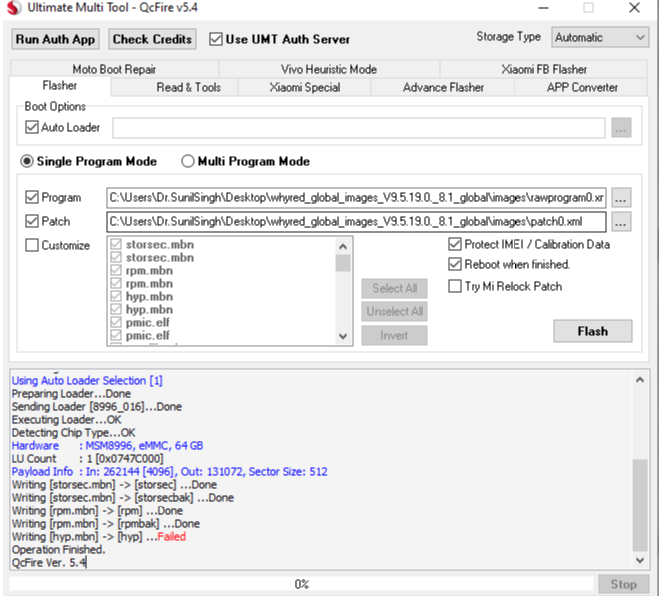Switch to Moto Boot Repair tab
This screenshot has height=596, width=659.
click(114, 69)
